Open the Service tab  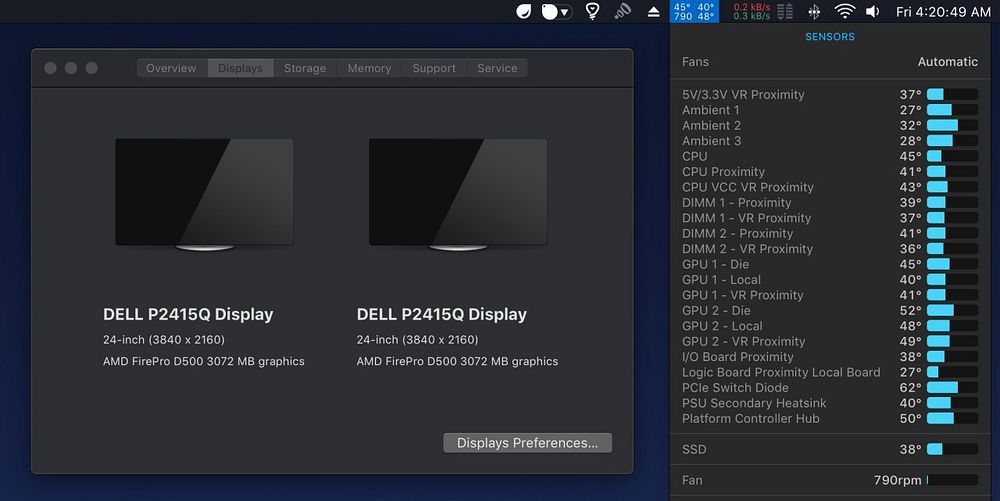(497, 68)
